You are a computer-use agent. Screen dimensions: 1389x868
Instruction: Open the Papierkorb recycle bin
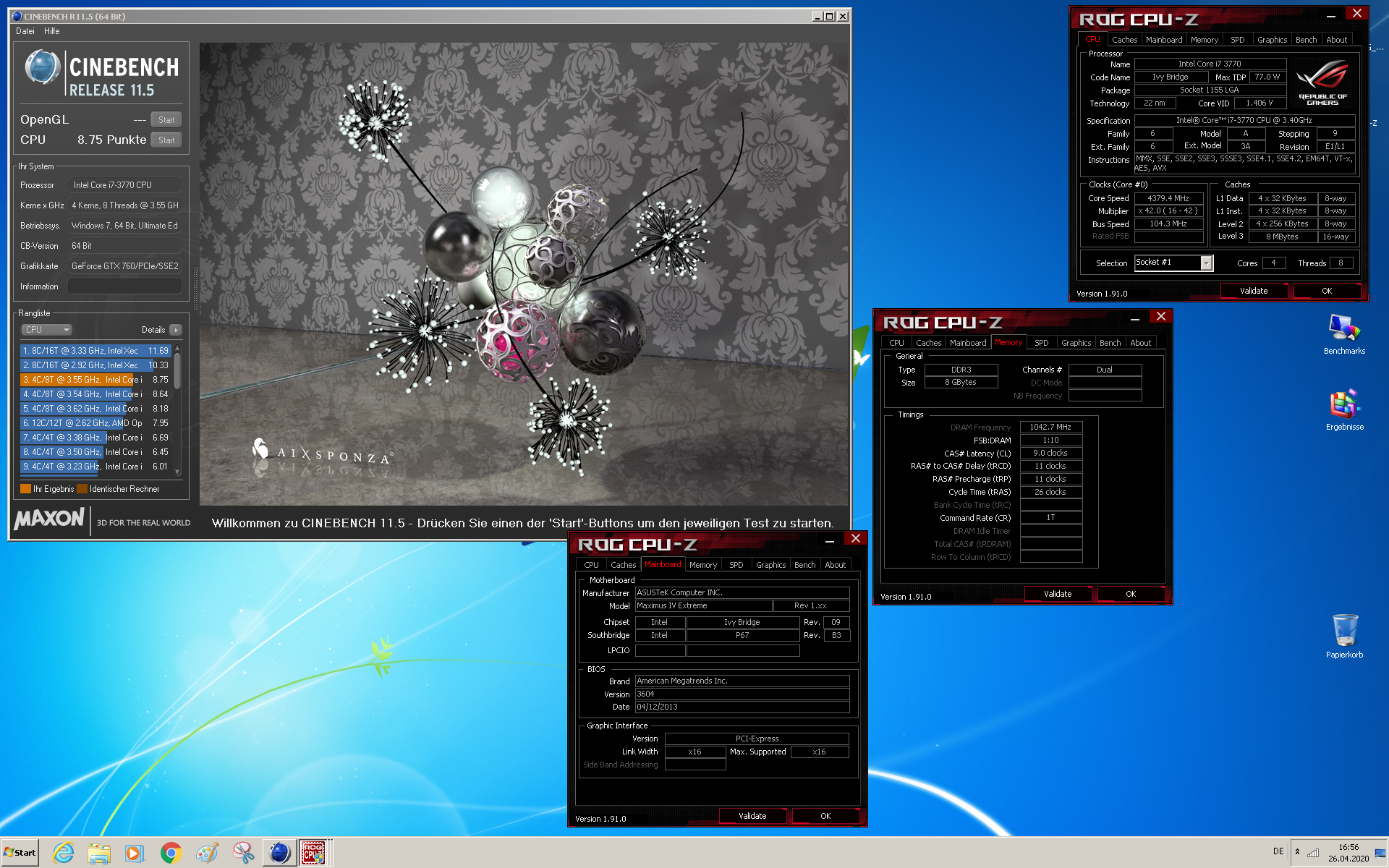(x=1344, y=637)
